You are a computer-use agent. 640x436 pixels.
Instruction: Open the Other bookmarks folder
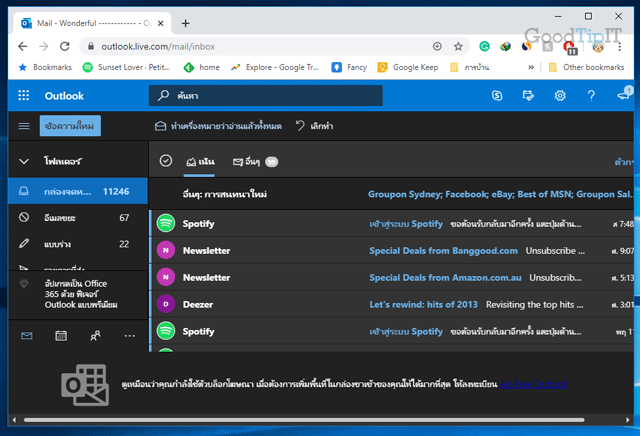point(587,67)
